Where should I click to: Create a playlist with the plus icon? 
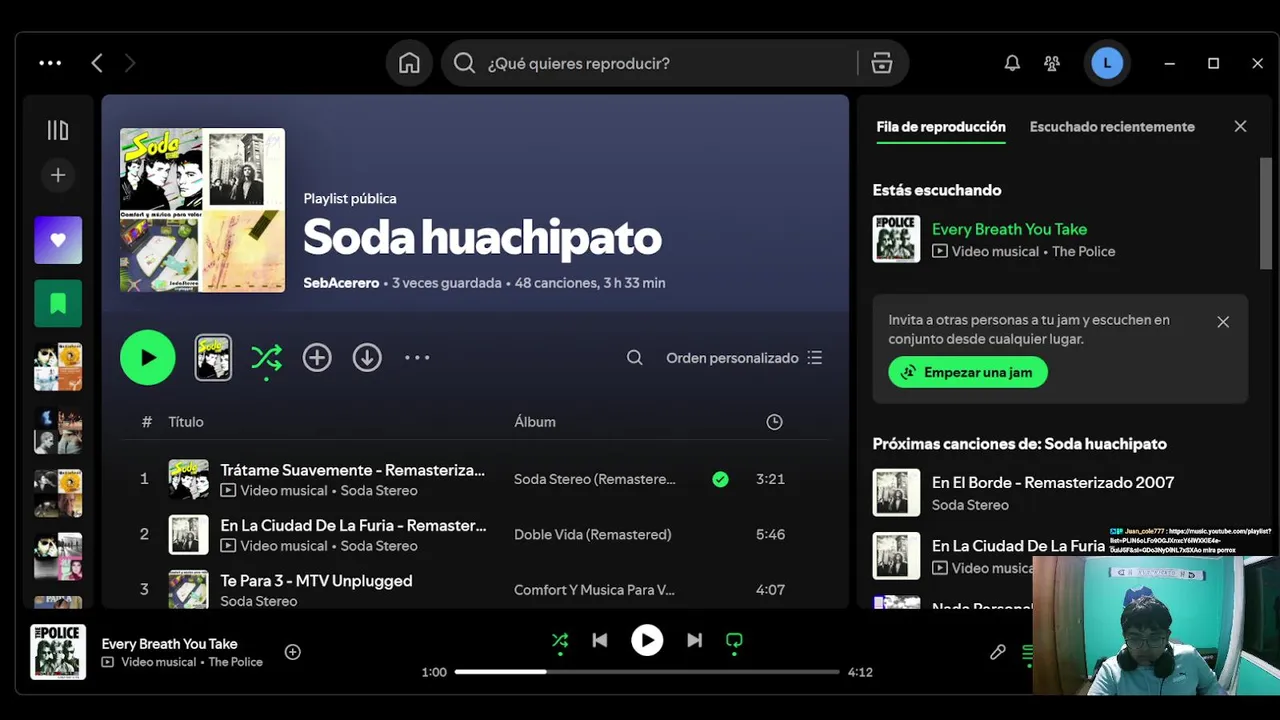point(58,176)
